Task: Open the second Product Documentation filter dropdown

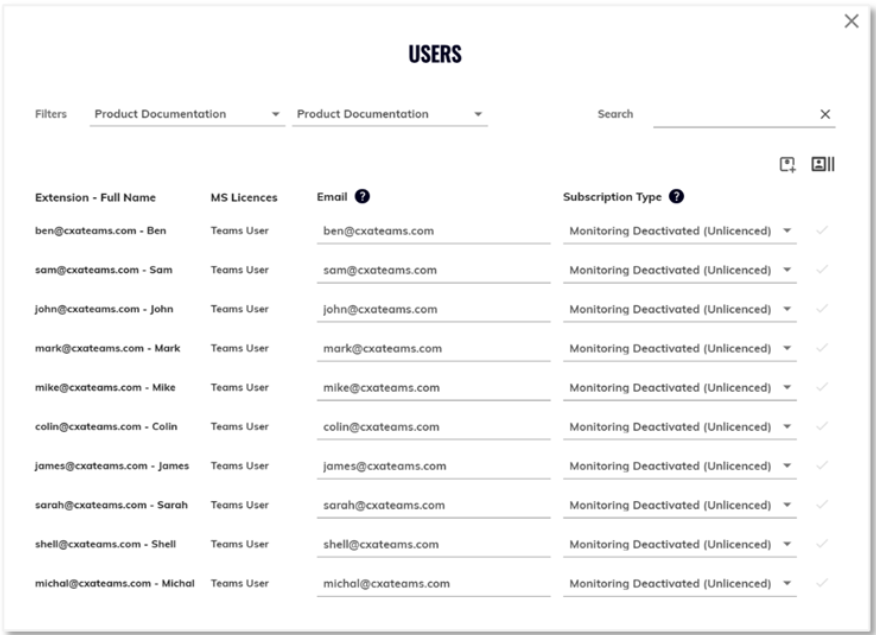Action: [x=389, y=114]
